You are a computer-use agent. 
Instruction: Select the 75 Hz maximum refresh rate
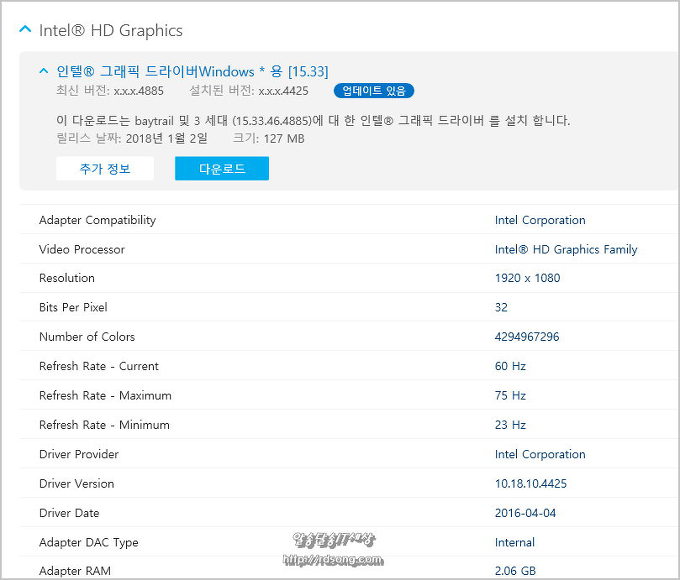510,395
